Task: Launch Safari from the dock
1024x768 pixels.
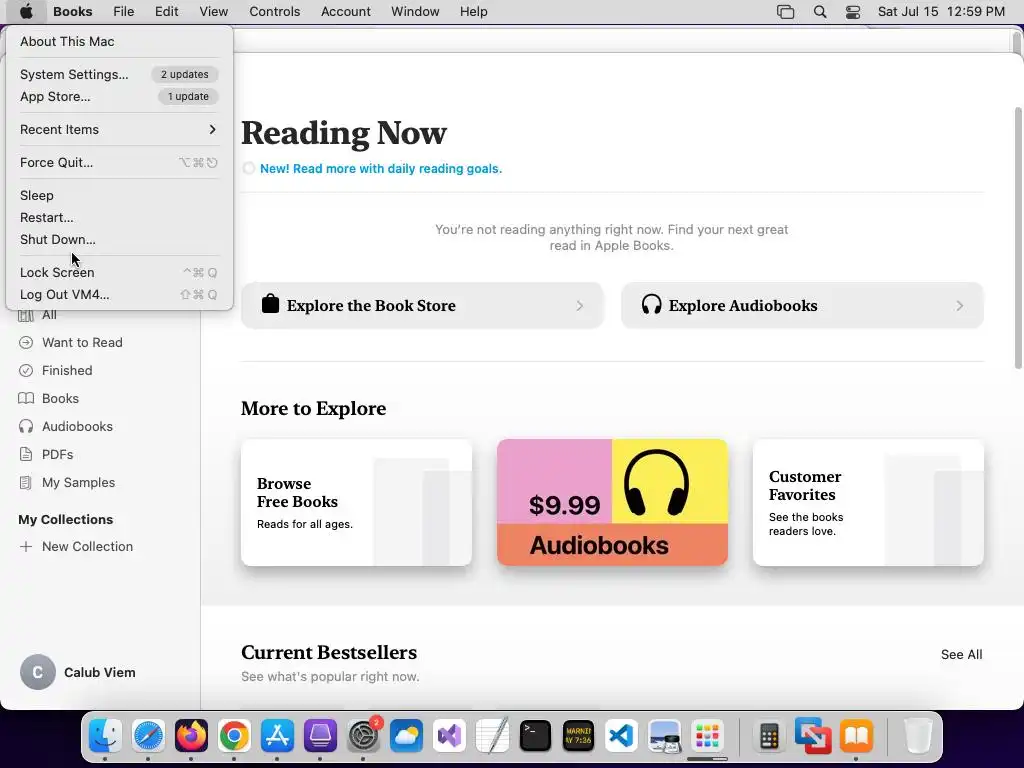Action: (148, 736)
